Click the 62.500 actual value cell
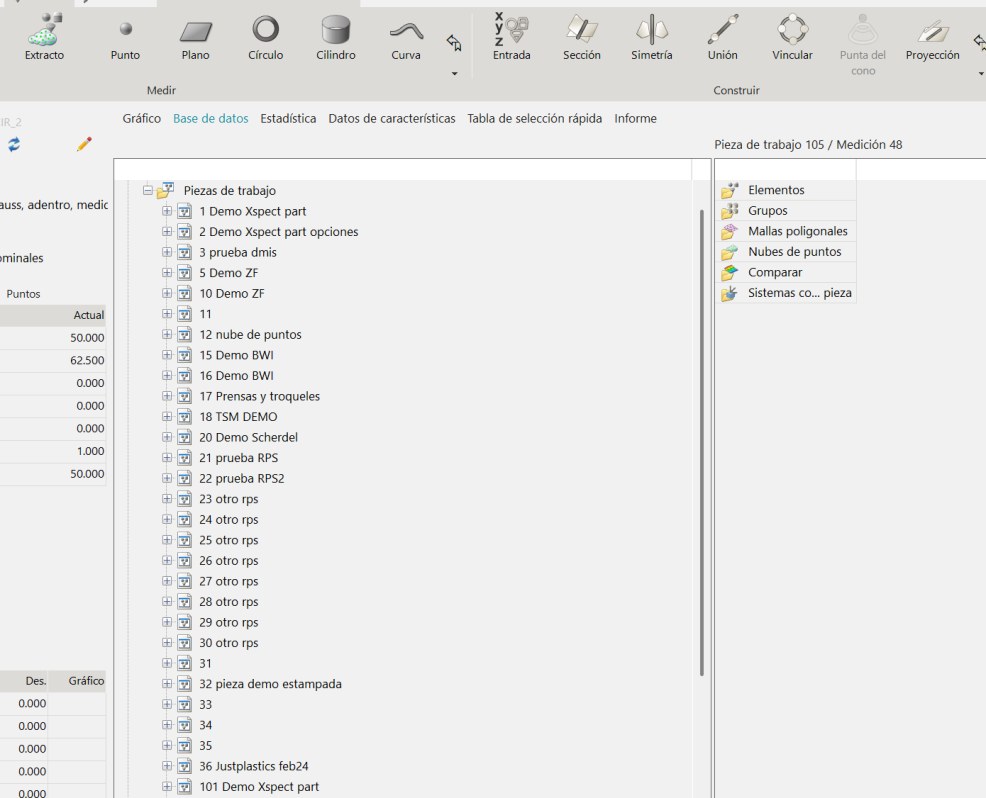This screenshot has height=798, width=986. (x=87, y=360)
